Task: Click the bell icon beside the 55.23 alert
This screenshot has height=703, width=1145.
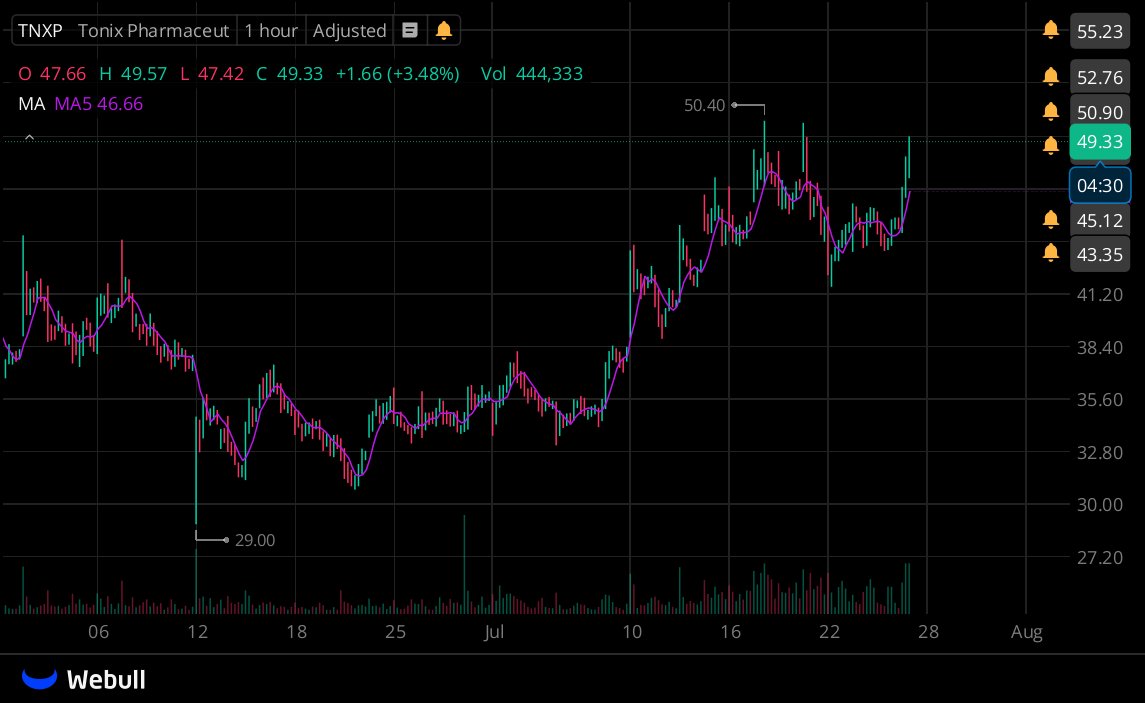Action: click(1051, 31)
